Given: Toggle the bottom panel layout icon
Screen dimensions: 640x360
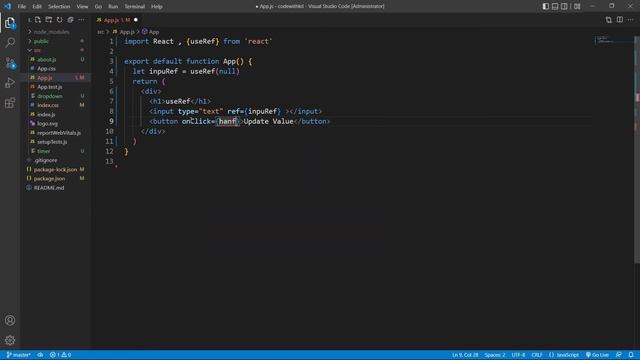Looking at the screenshot, I should 555,6.
